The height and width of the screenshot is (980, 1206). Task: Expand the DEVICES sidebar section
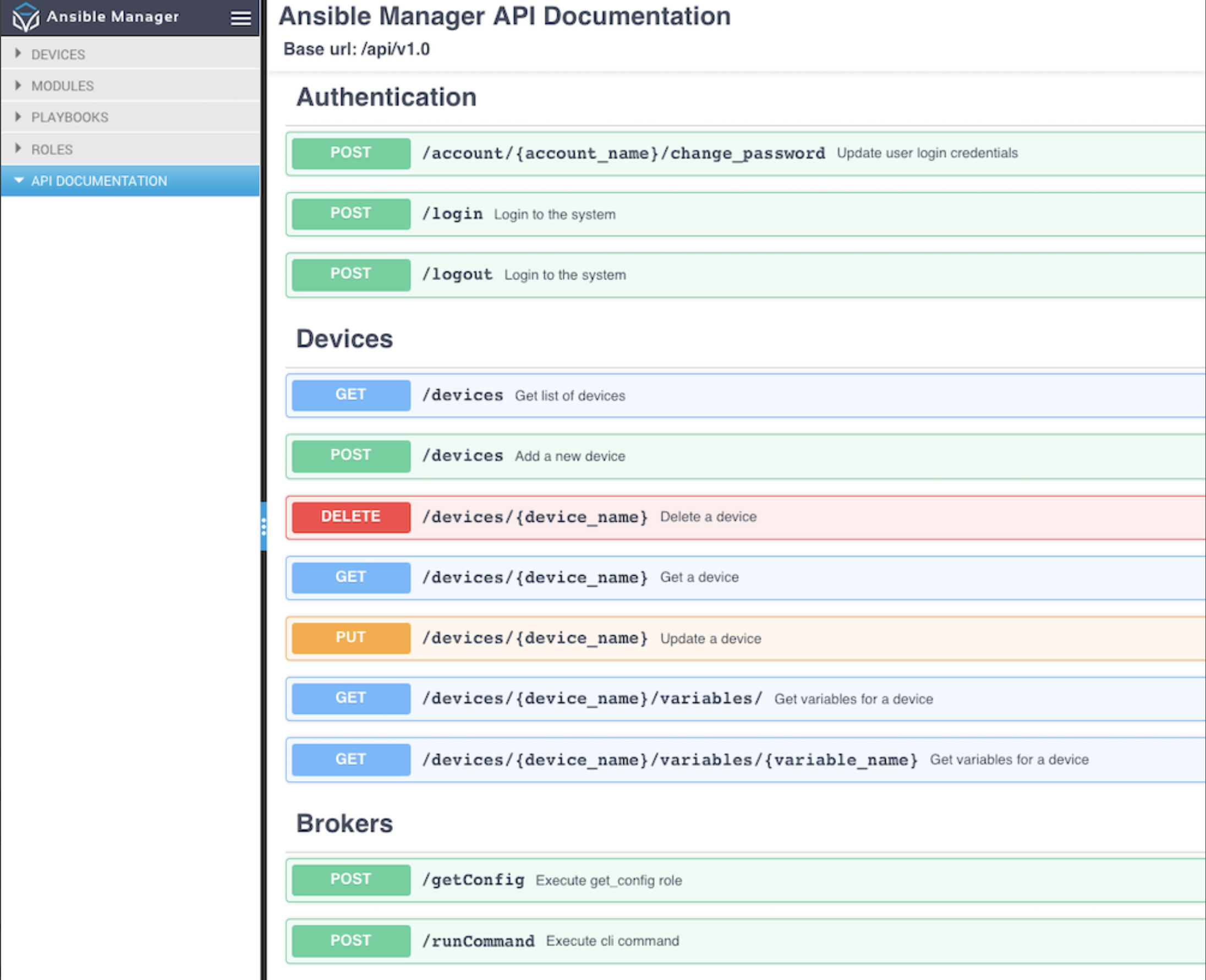(58, 54)
